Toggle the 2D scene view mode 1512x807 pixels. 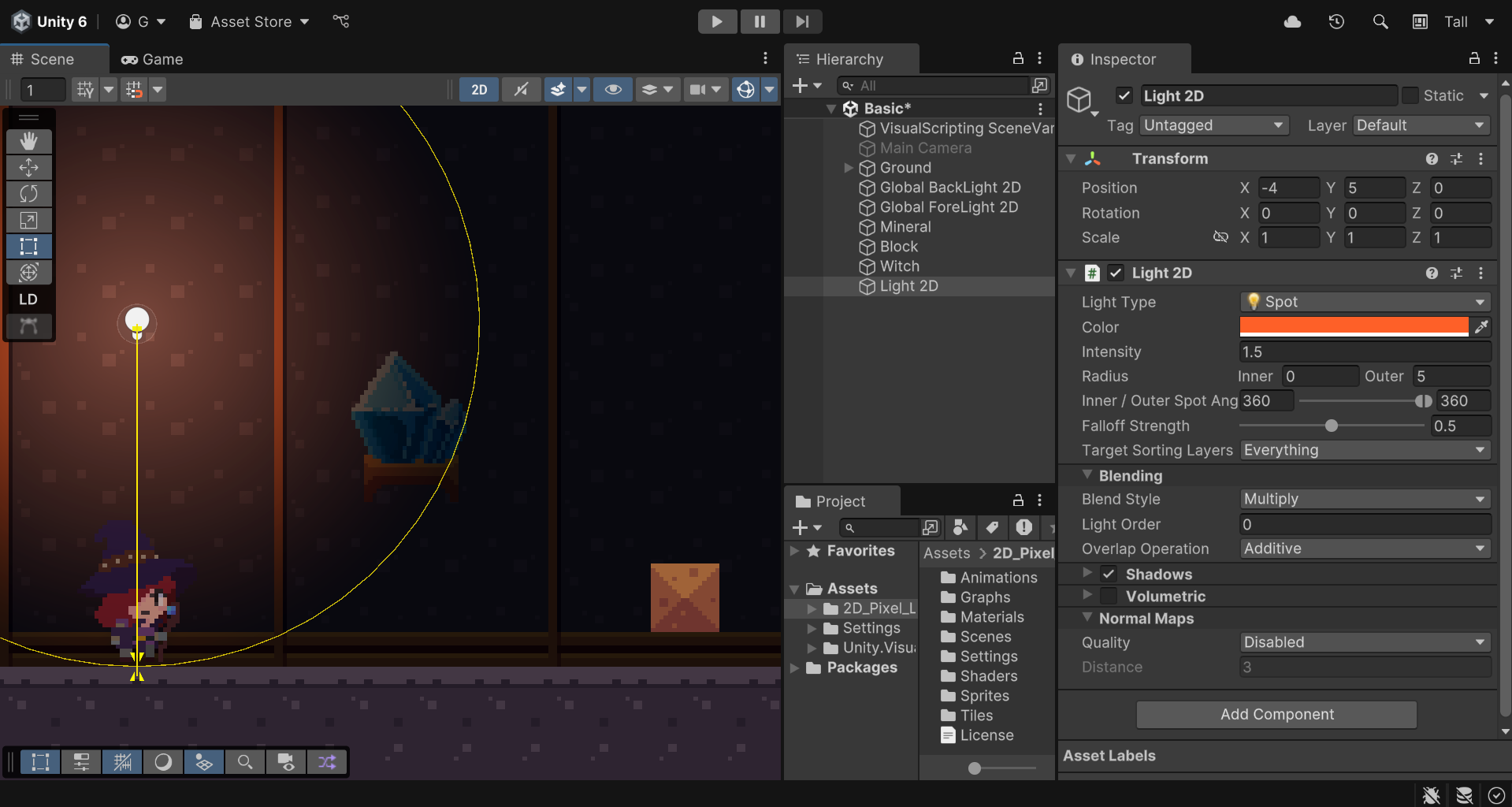[479, 90]
